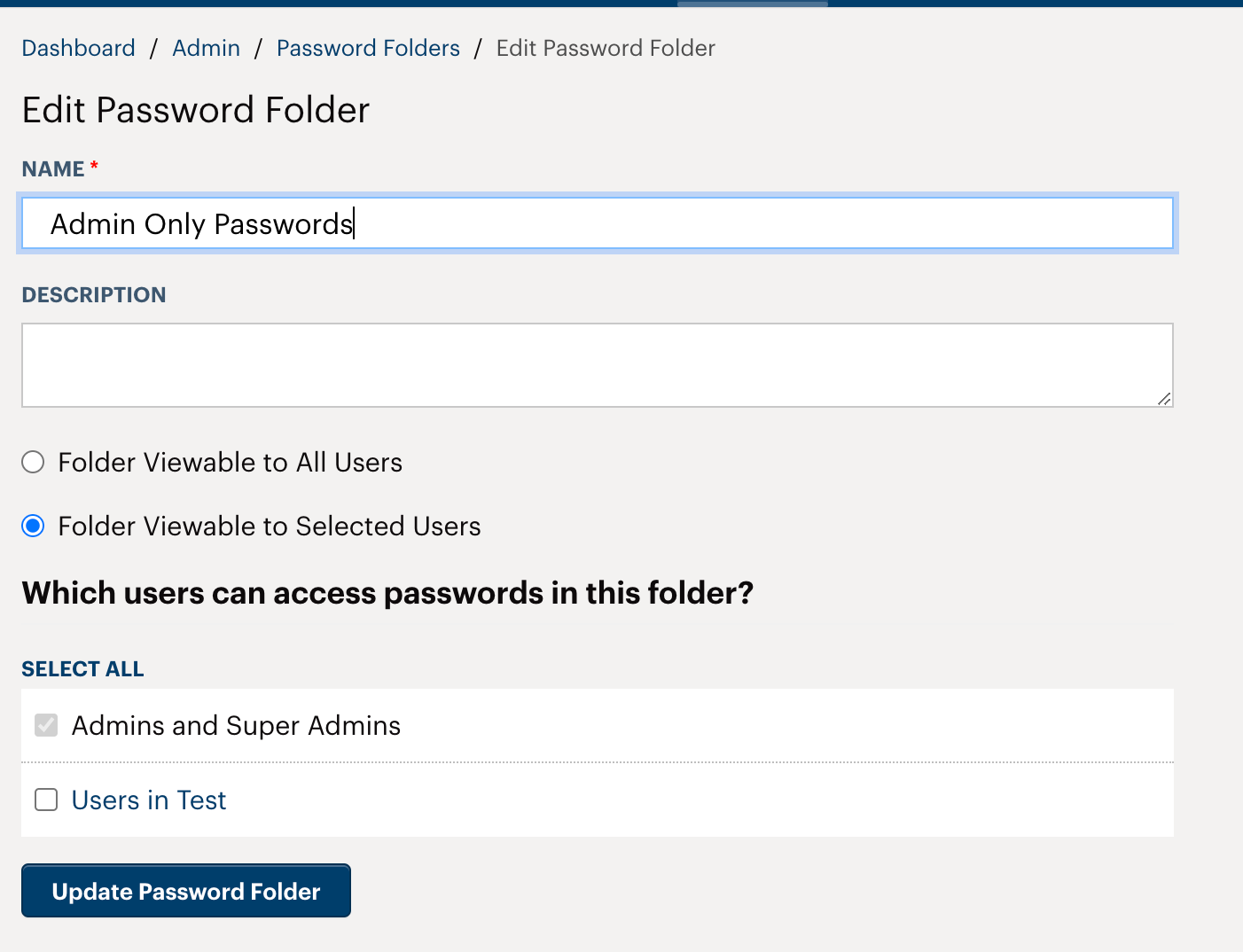Click the 'Admins and Super Admins' checkbox

point(45,725)
